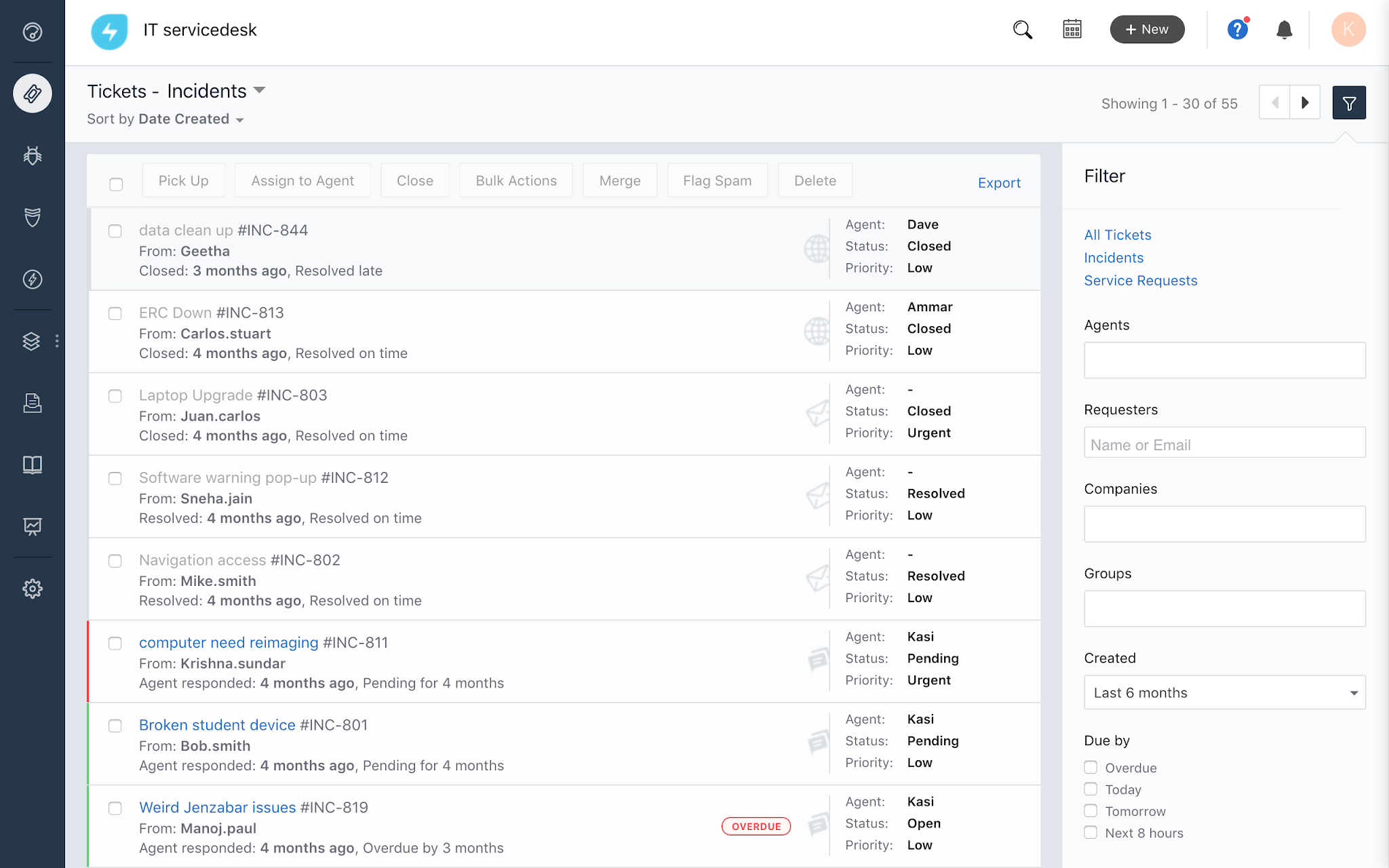Screen dimensions: 1389x868
Task: Click portal source icon for INC-844
Action: (817, 249)
